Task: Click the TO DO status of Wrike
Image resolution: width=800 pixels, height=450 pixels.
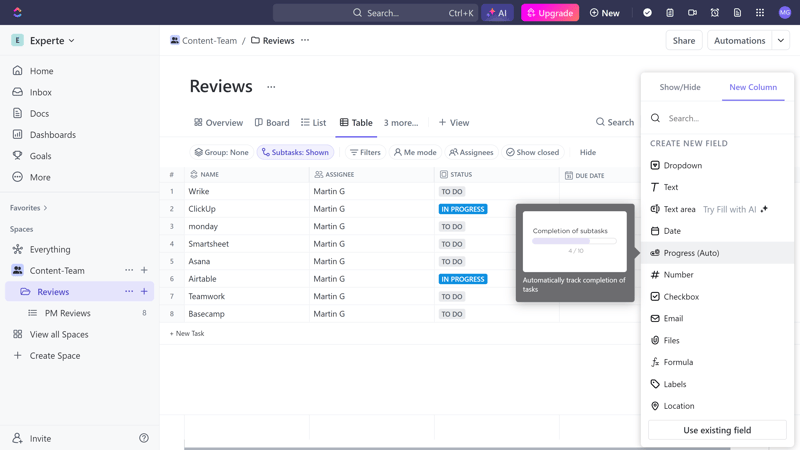Action: tap(452, 191)
